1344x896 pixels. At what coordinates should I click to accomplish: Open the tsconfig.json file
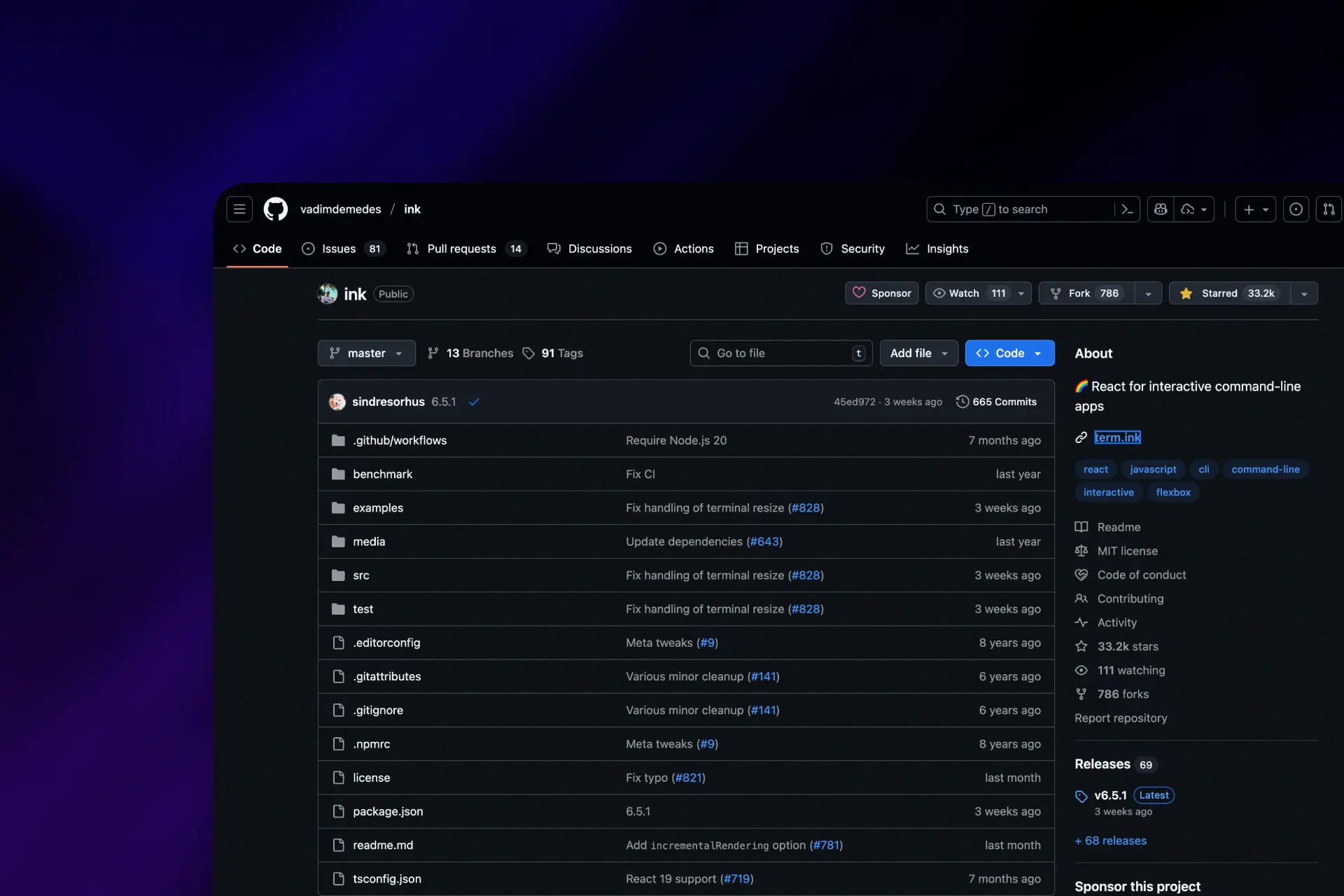387,878
